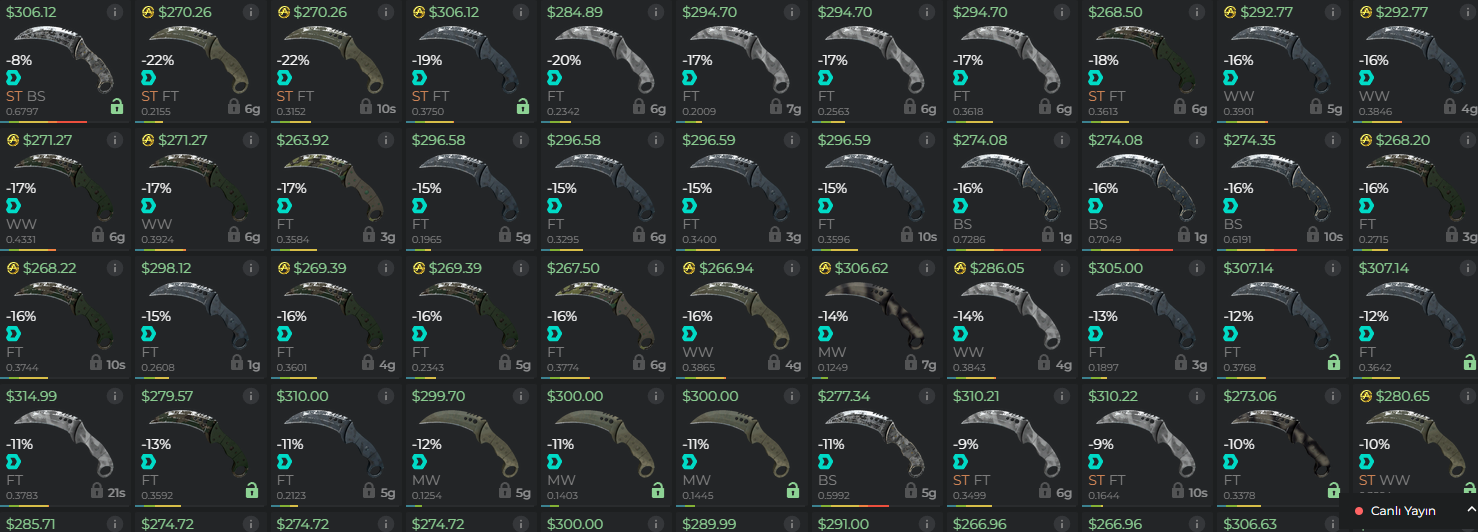Expand the Canlı Yayın panel chevron

pyautogui.click(x=1470, y=510)
